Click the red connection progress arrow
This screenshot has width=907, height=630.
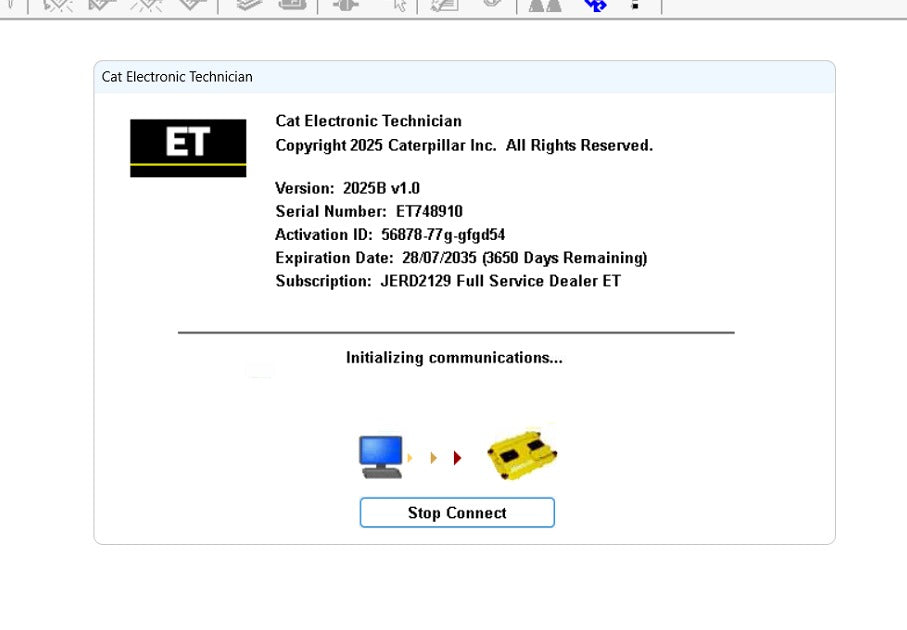[458, 457]
